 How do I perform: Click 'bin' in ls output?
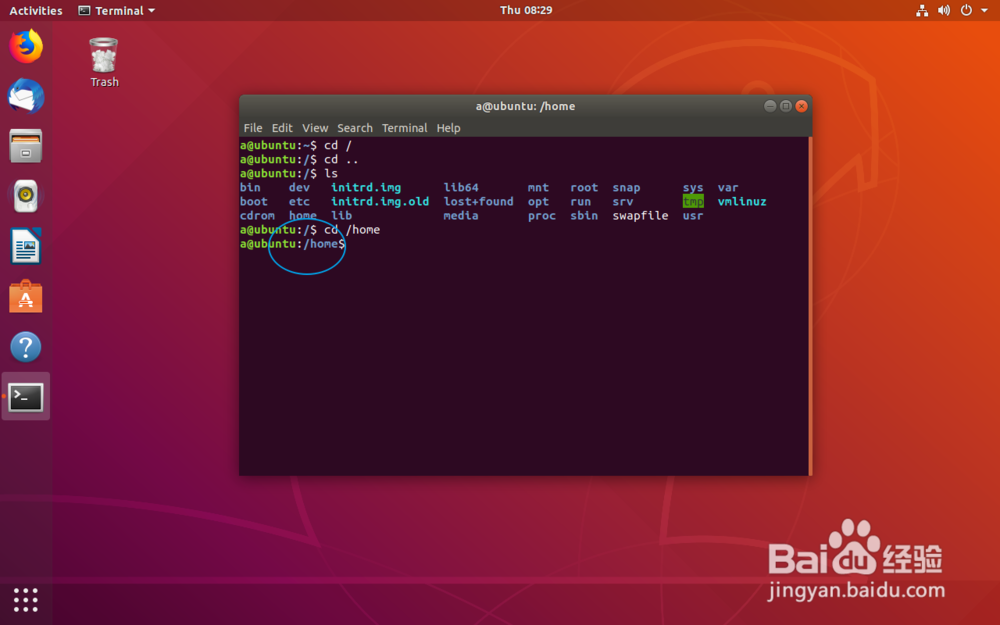[x=250, y=188]
